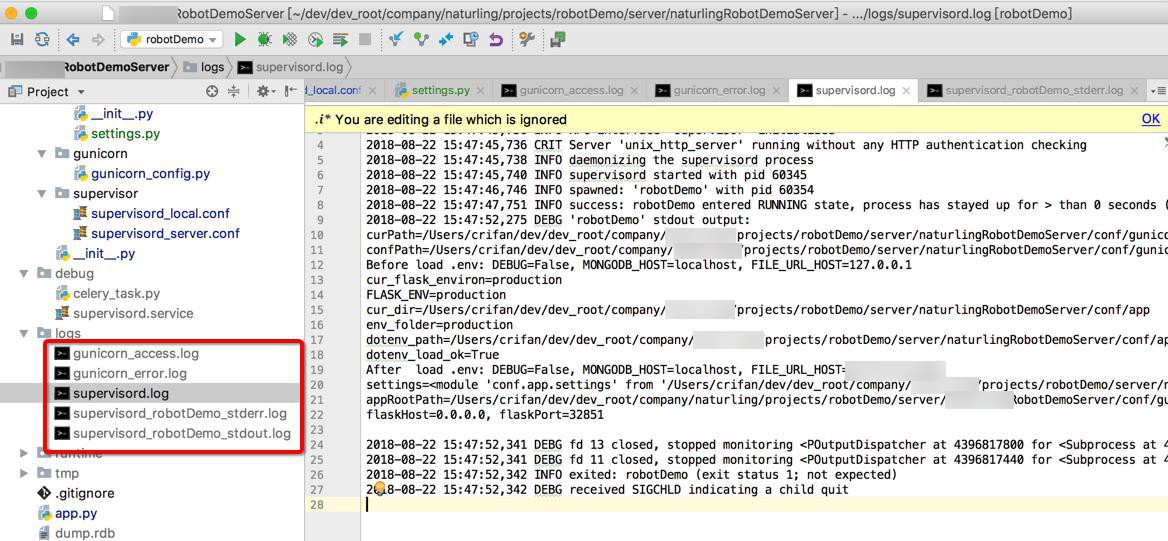Screen dimensions: 1168x541
Task: Click the VCS Commit icon
Action: click(x=422, y=39)
